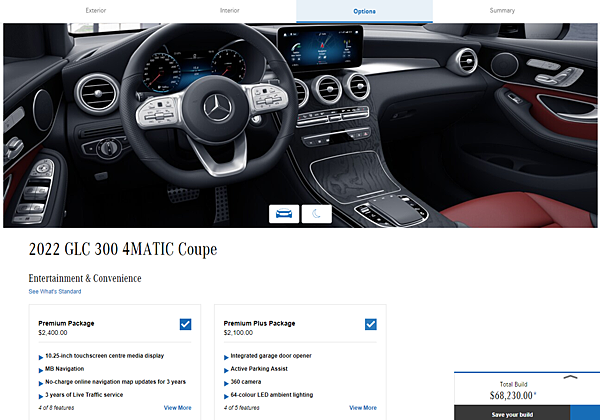
Task: Switch to day view car icon
Action: pyautogui.click(x=284, y=214)
